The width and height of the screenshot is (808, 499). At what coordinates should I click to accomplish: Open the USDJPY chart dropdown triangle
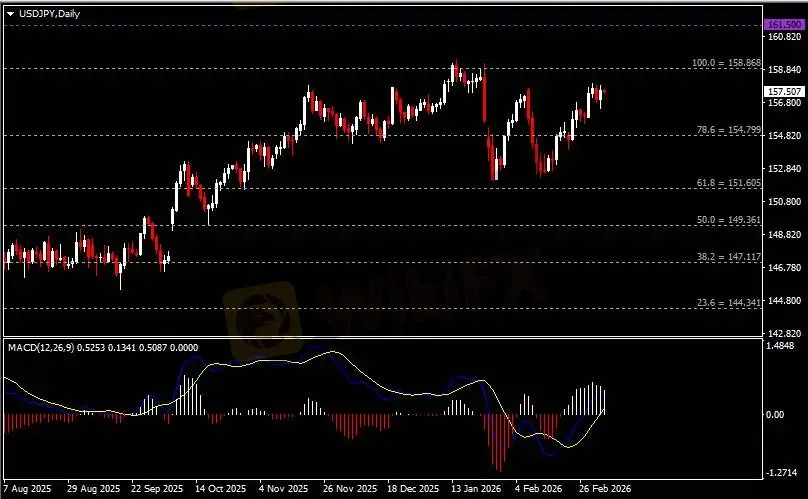pos(10,14)
